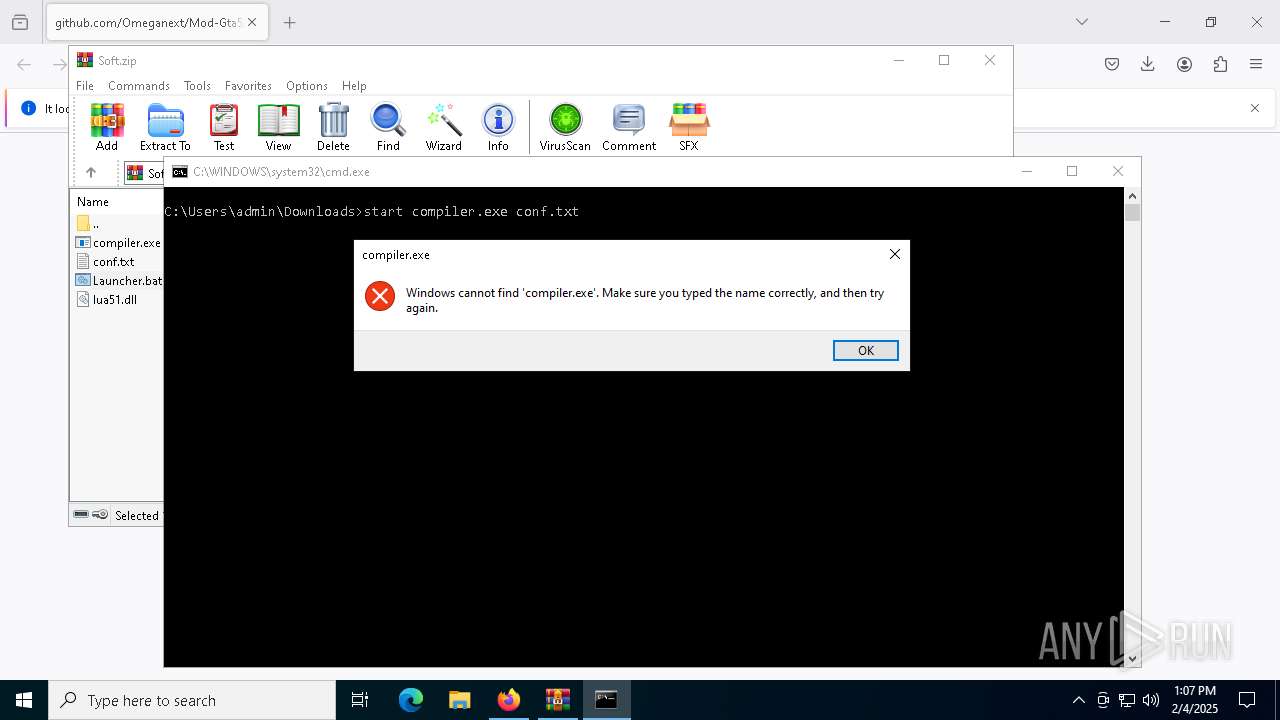Switch to Firefox on the taskbar
The image size is (1280, 720).
[x=509, y=700]
